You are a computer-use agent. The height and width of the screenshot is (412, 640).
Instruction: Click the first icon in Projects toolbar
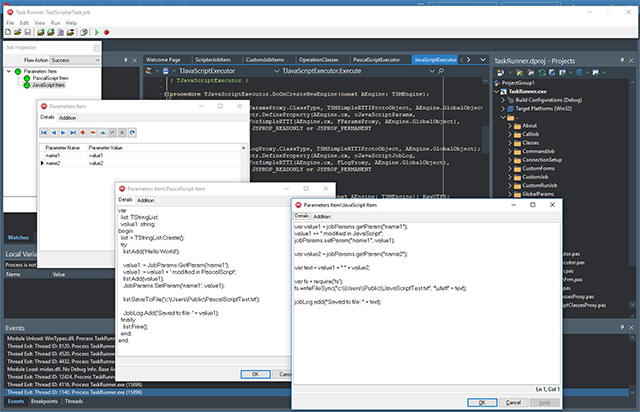(500, 73)
